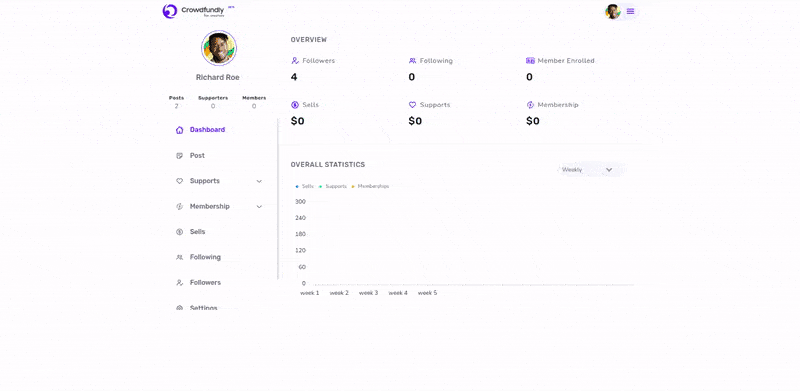The image size is (800, 391).
Task: Toggle the Supports chart legend item
Action: 333,186
